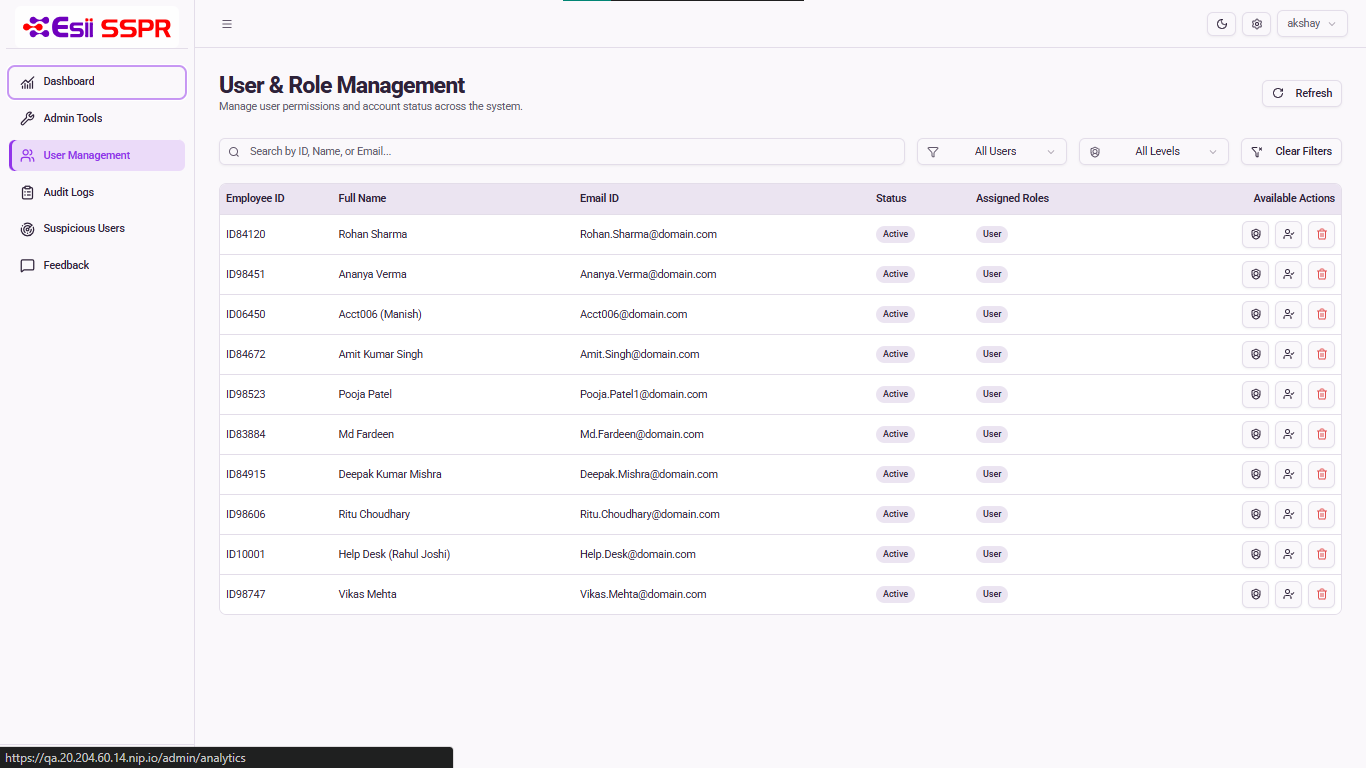The image size is (1366, 768).
Task: Click the email Md.Fardeen@domain.com
Action: pyautogui.click(x=642, y=434)
